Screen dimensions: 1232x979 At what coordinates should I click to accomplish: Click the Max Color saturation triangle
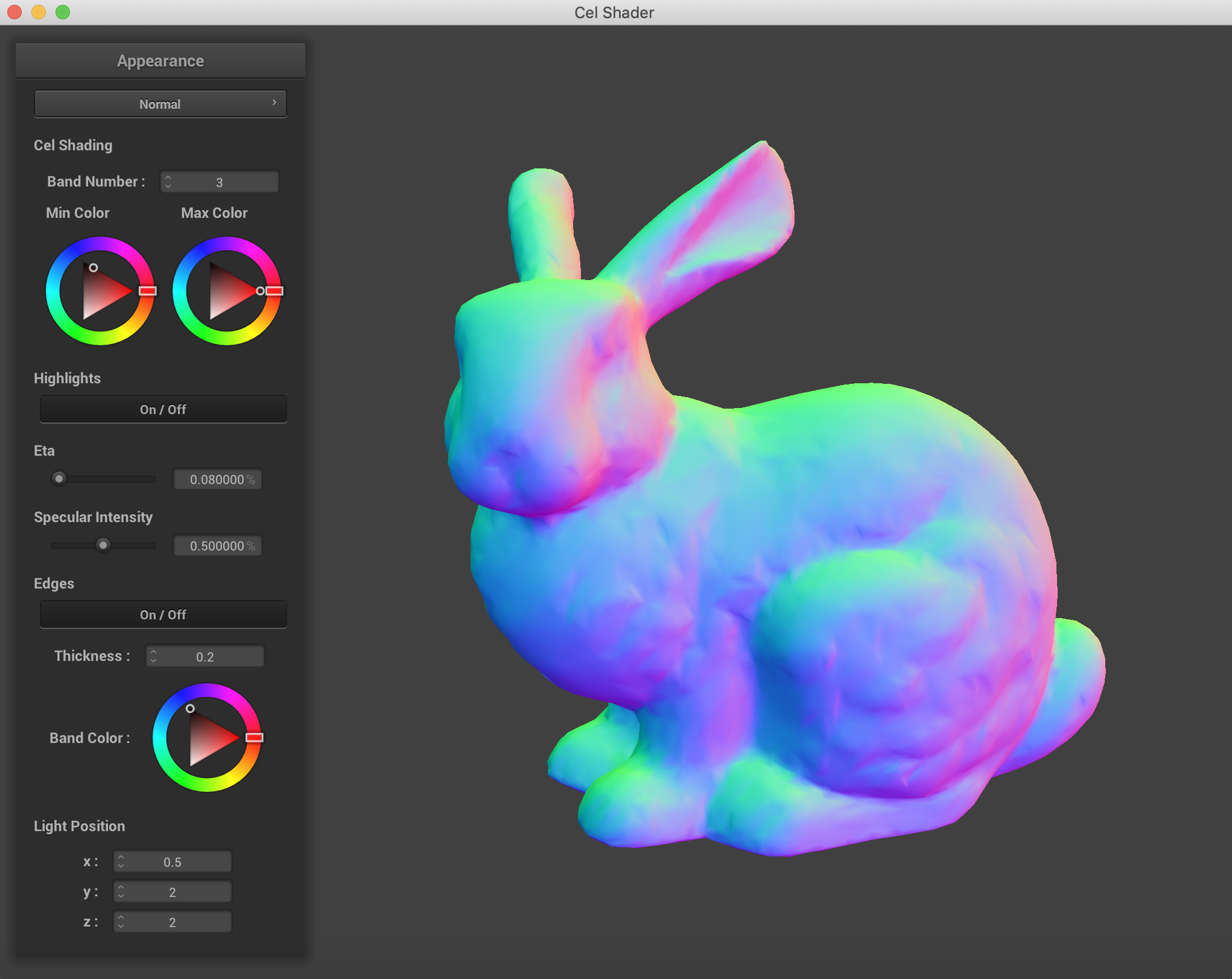[227, 292]
